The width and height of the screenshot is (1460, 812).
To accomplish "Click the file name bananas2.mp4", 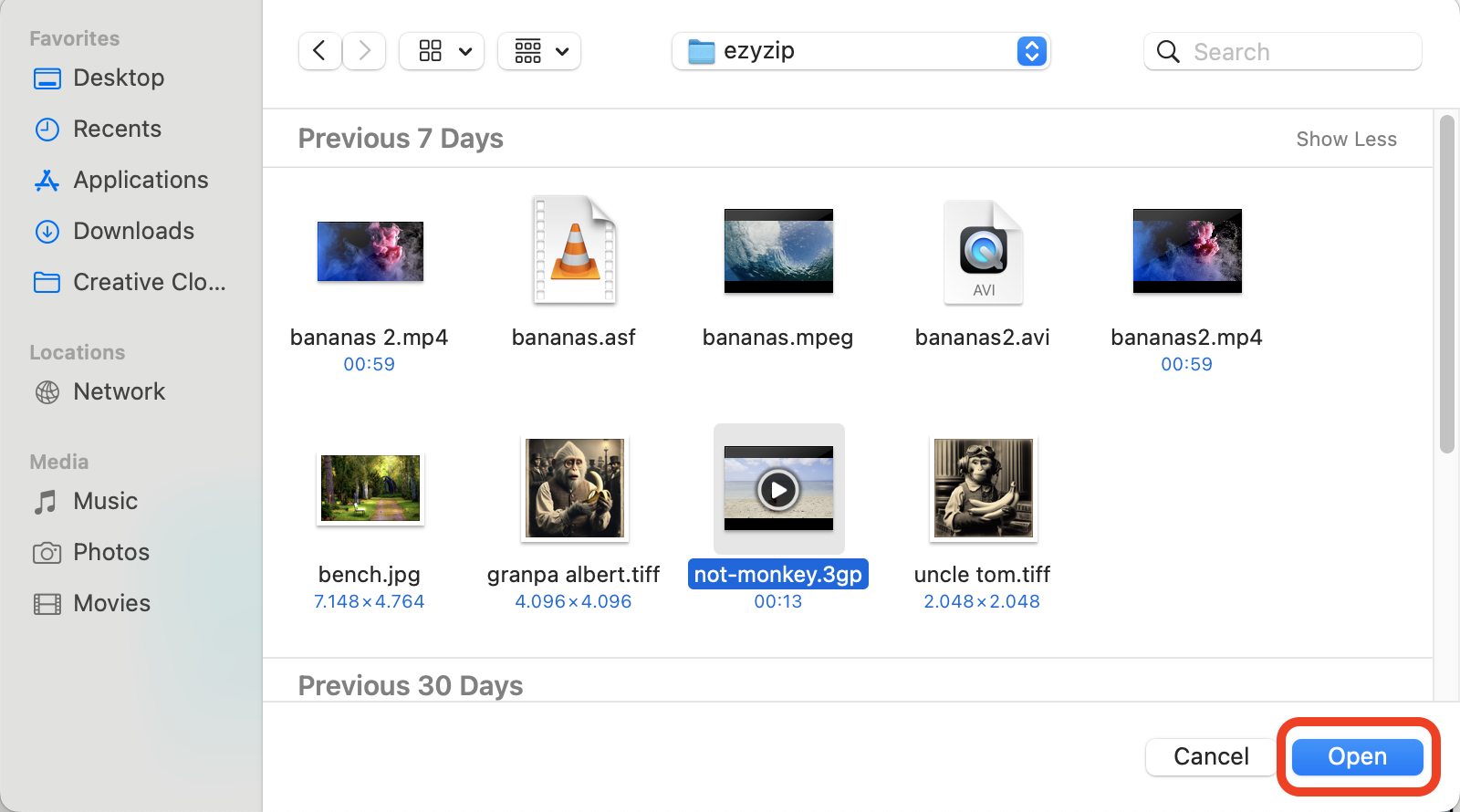I will pos(1186,338).
